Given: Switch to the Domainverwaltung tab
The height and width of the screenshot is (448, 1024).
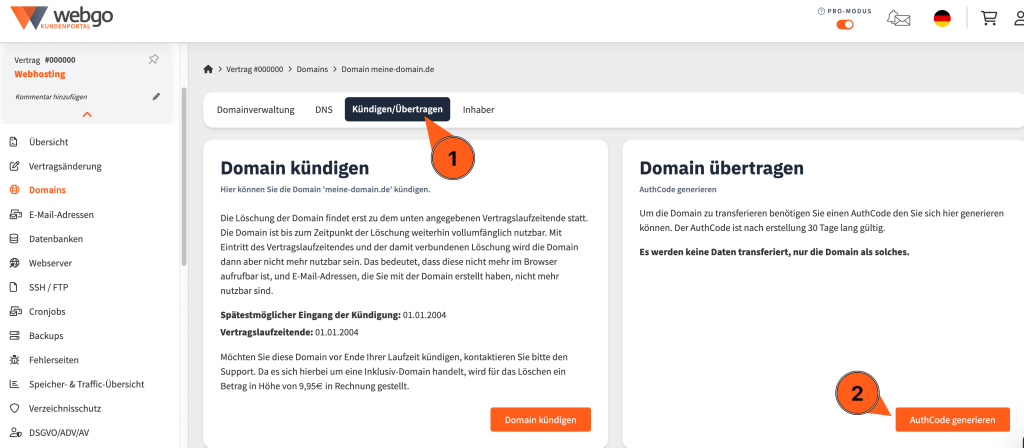Looking at the screenshot, I should click(255, 110).
